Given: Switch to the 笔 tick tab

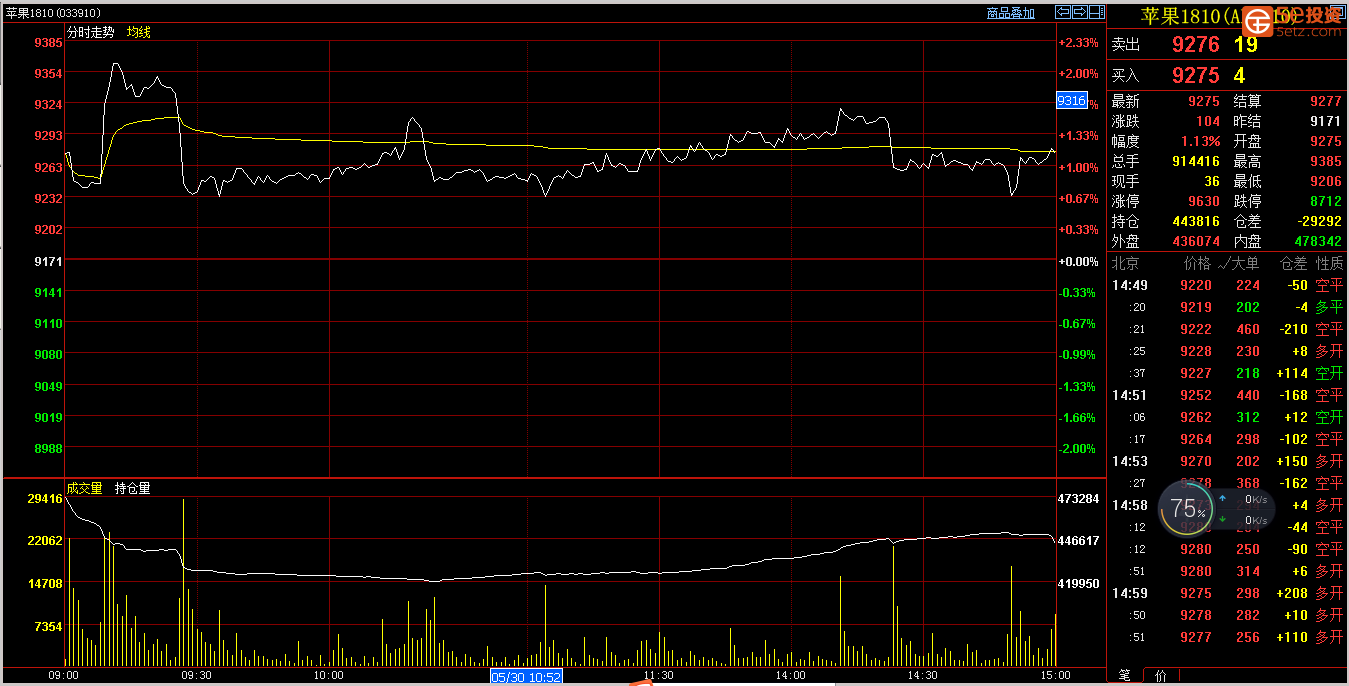Looking at the screenshot, I should click(x=1125, y=676).
